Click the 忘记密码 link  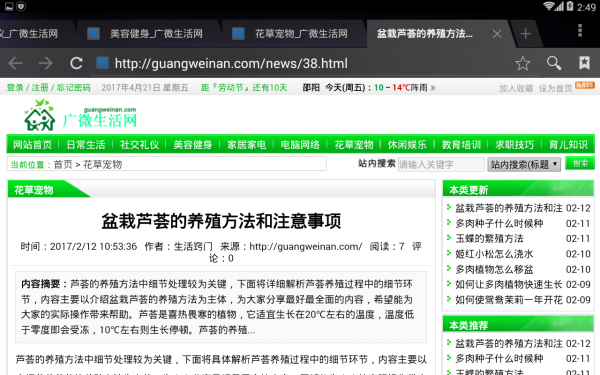[73, 88]
